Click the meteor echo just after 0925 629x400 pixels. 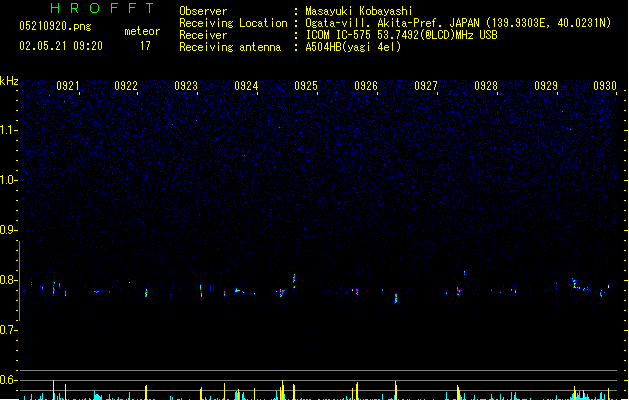(294, 281)
